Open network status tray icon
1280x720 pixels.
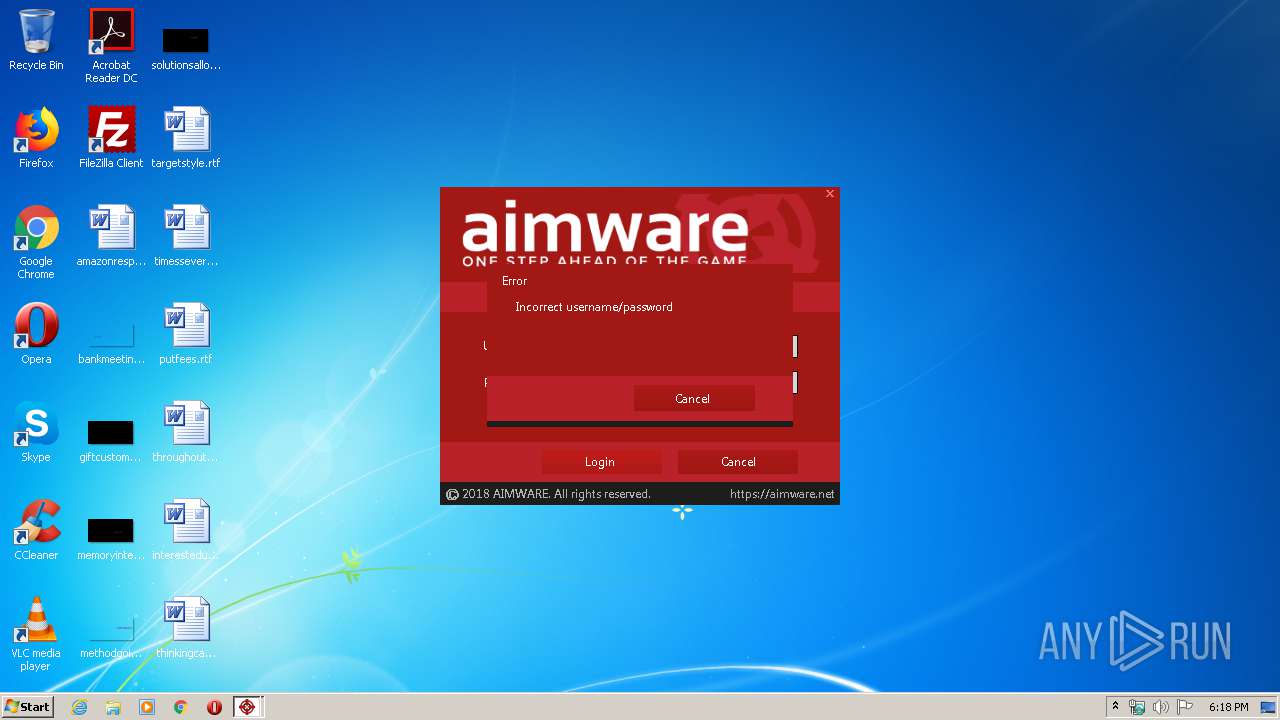coord(1137,707)
